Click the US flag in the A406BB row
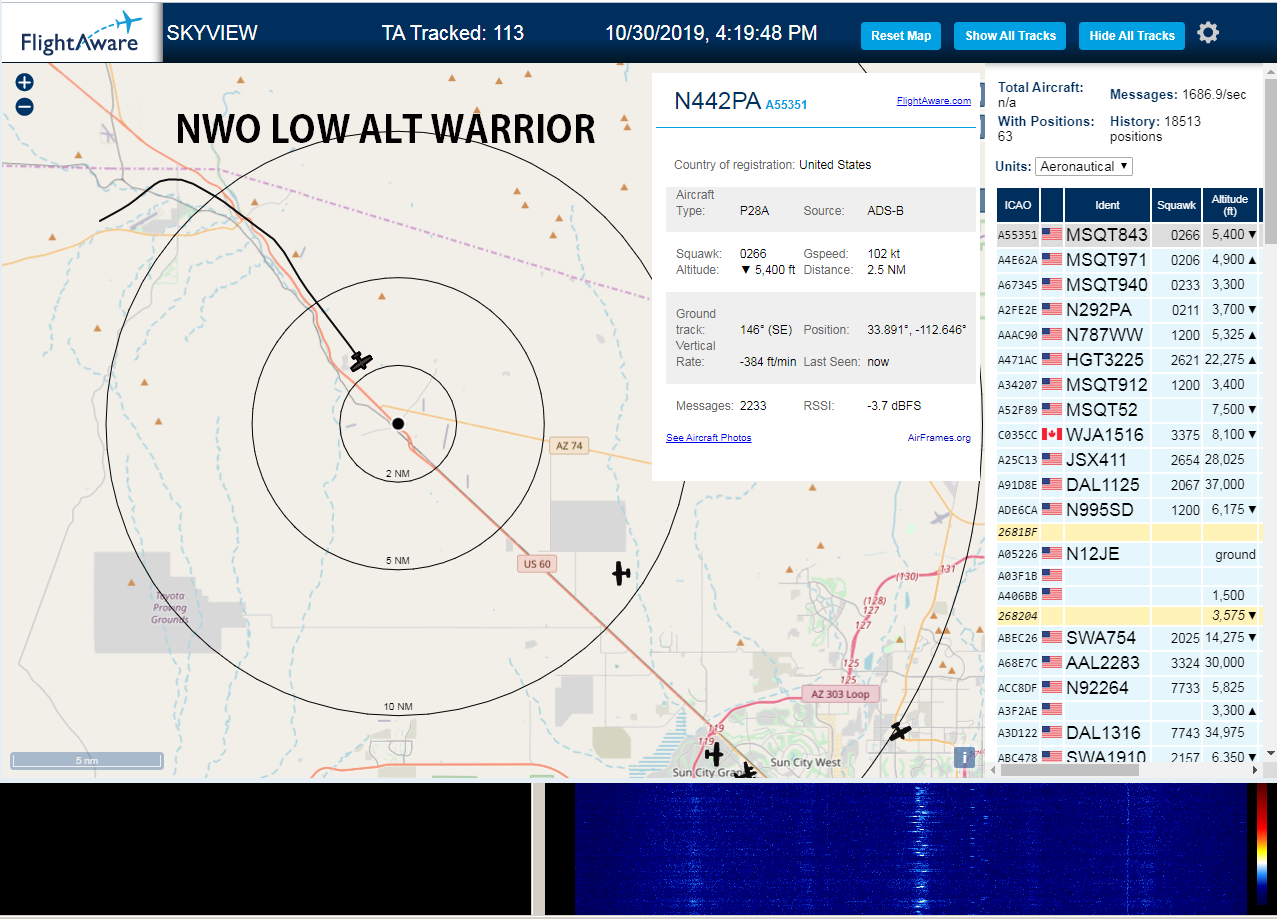 tap(1052, 594)
